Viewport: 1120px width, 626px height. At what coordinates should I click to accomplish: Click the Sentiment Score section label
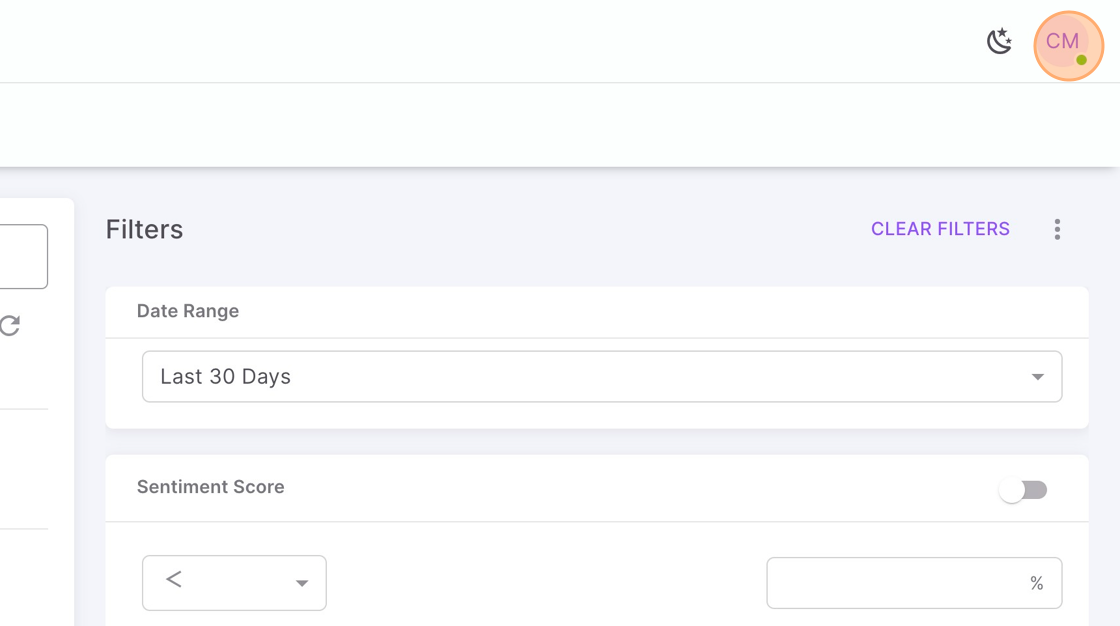(x=211, y=487)
